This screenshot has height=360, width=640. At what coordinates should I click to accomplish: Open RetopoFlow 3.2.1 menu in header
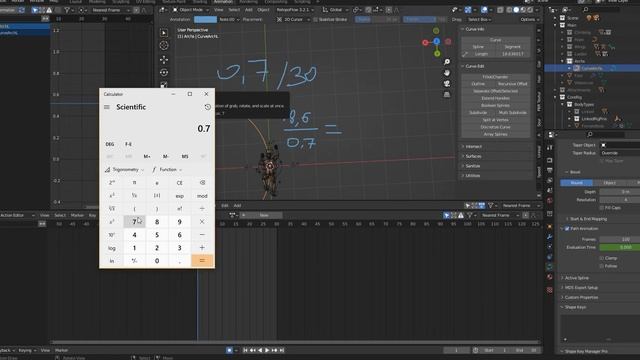coord(295,10)
